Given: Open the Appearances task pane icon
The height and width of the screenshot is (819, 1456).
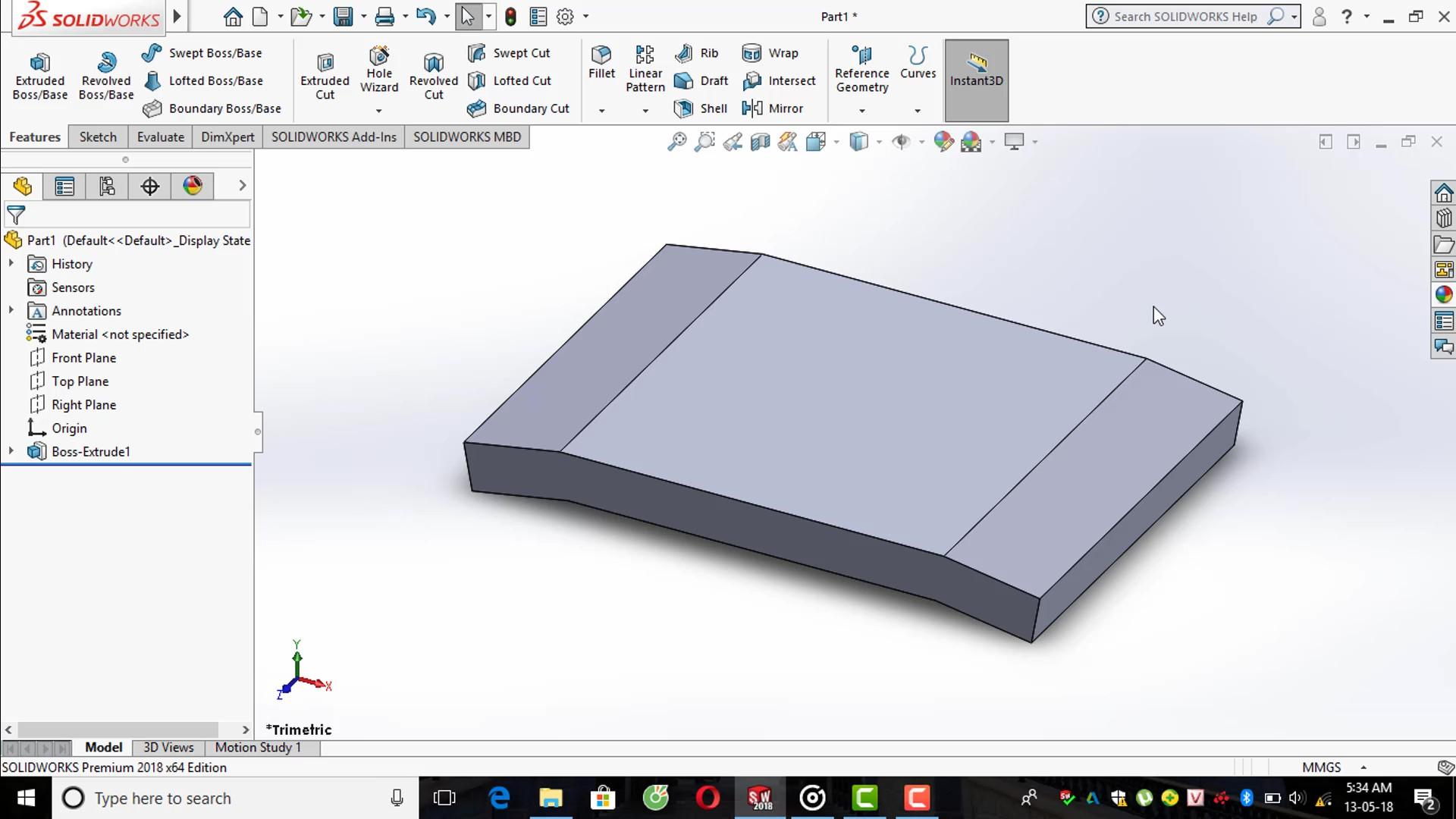Looking at the screenshot, I should (1443, 295).
